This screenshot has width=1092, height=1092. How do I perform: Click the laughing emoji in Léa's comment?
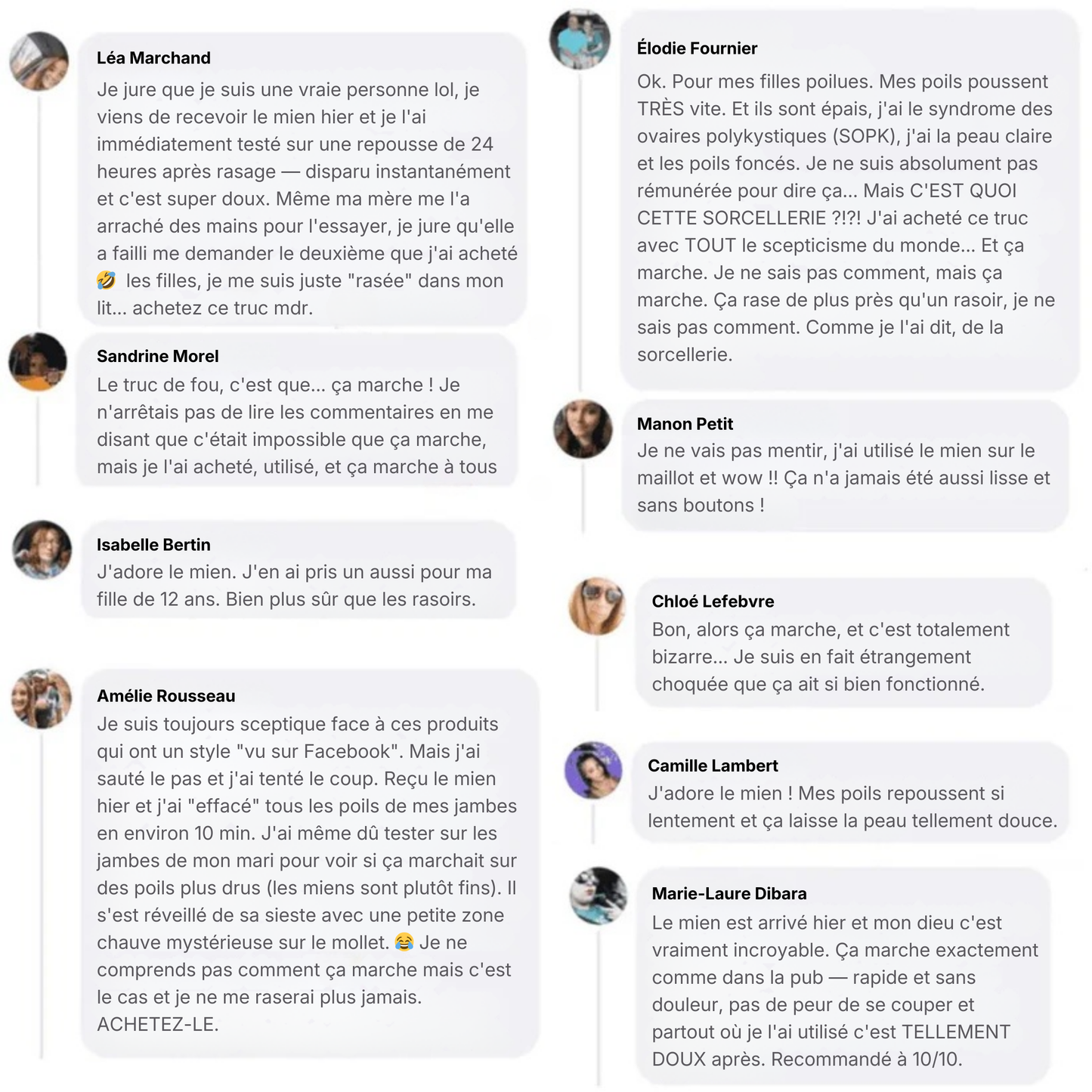coord(107,280)
